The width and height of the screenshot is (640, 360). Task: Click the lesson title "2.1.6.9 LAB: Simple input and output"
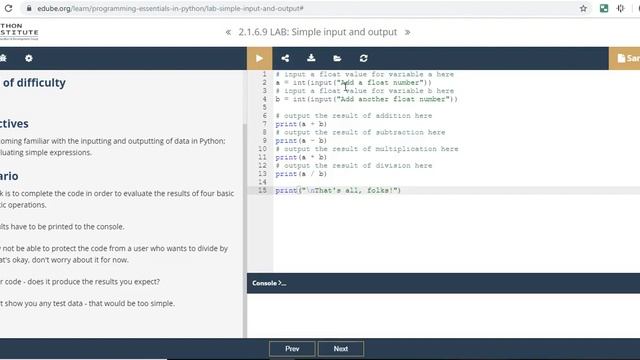tap(318, 32)
